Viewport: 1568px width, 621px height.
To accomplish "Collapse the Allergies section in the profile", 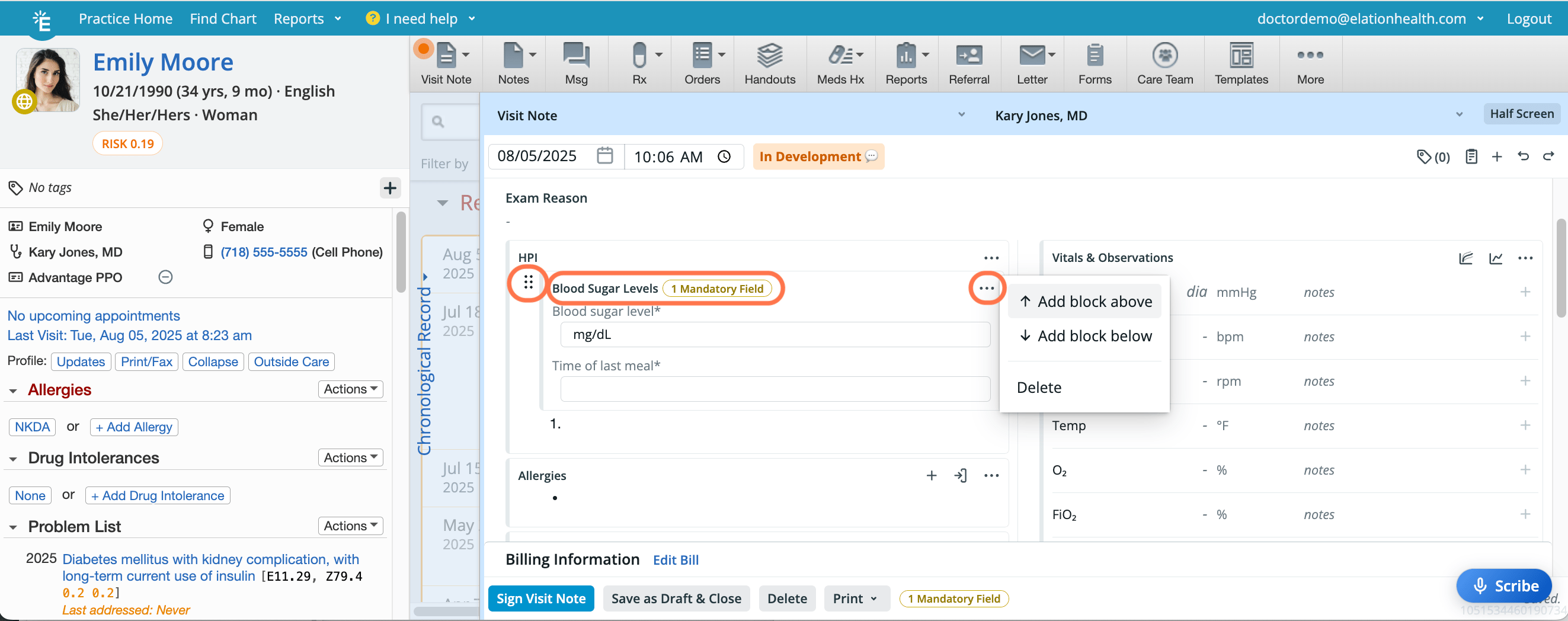I will click(13, 391).
